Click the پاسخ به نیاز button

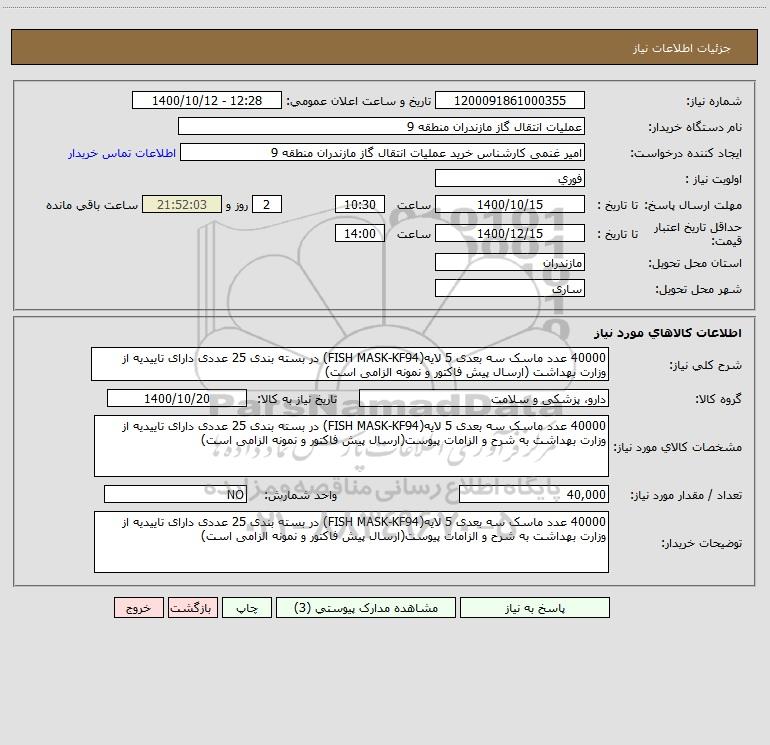535,607
